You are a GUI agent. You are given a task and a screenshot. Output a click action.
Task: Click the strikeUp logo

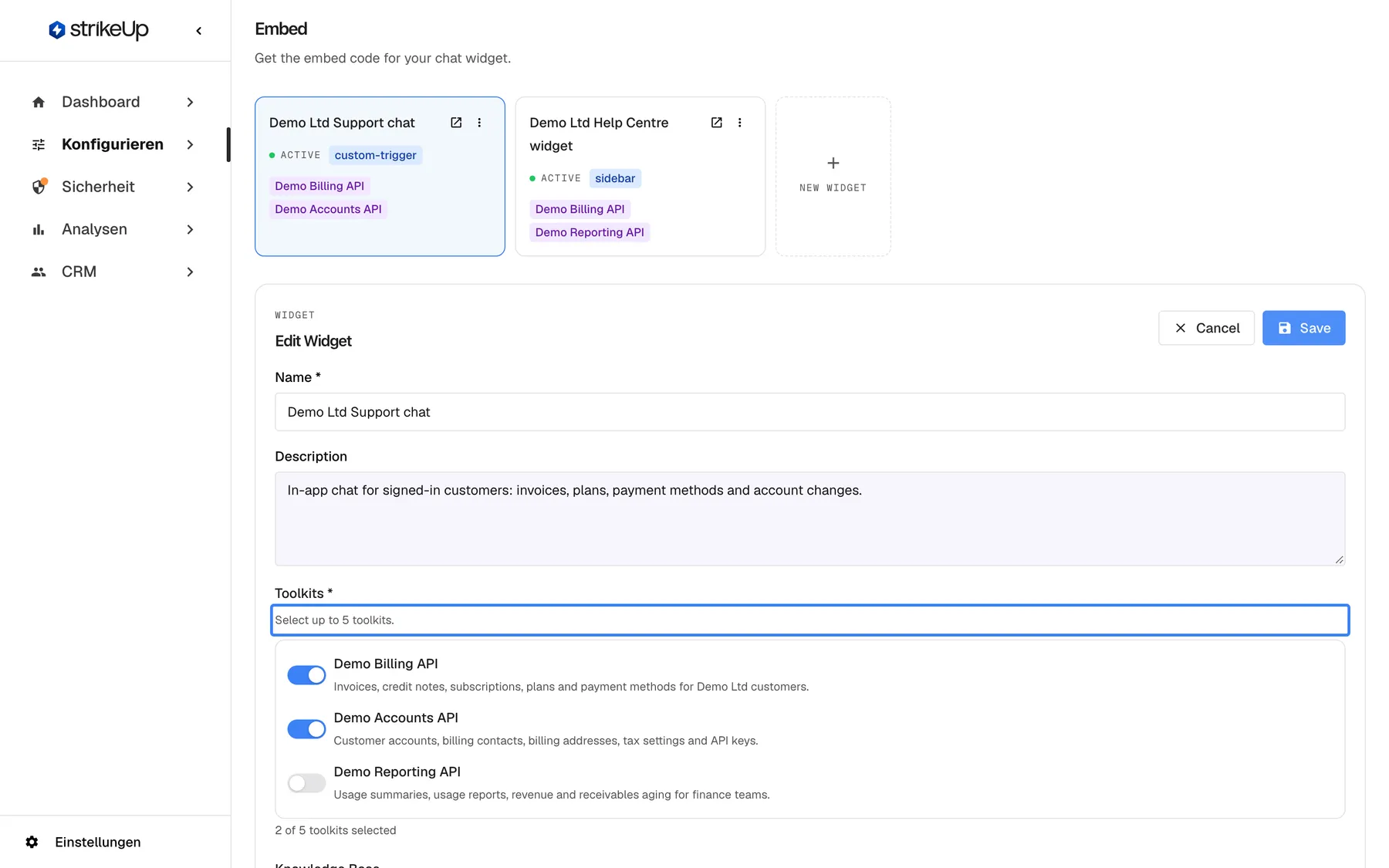[99, 30]
